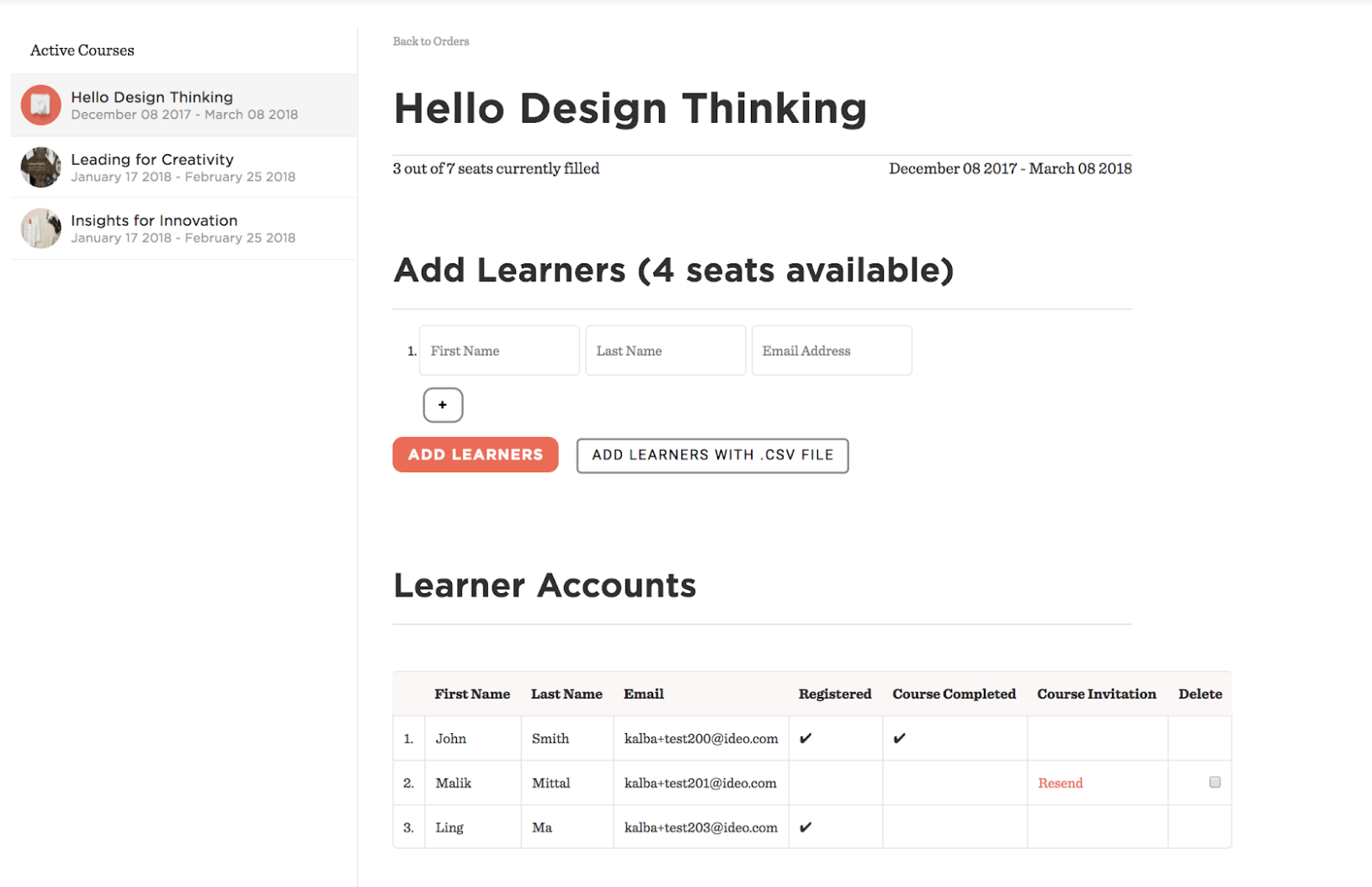Click the Course Invitation column header
The width and height of the screenshot is (1372, 887).
1097,694
